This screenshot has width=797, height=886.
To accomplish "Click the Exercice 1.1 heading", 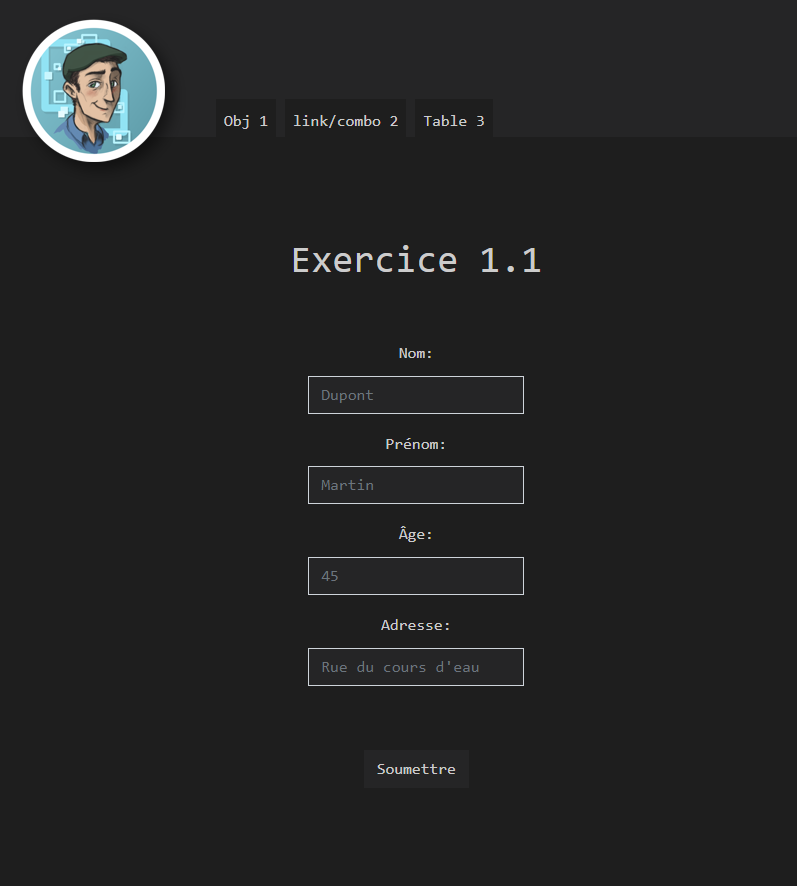I will [x=417, y=260].
